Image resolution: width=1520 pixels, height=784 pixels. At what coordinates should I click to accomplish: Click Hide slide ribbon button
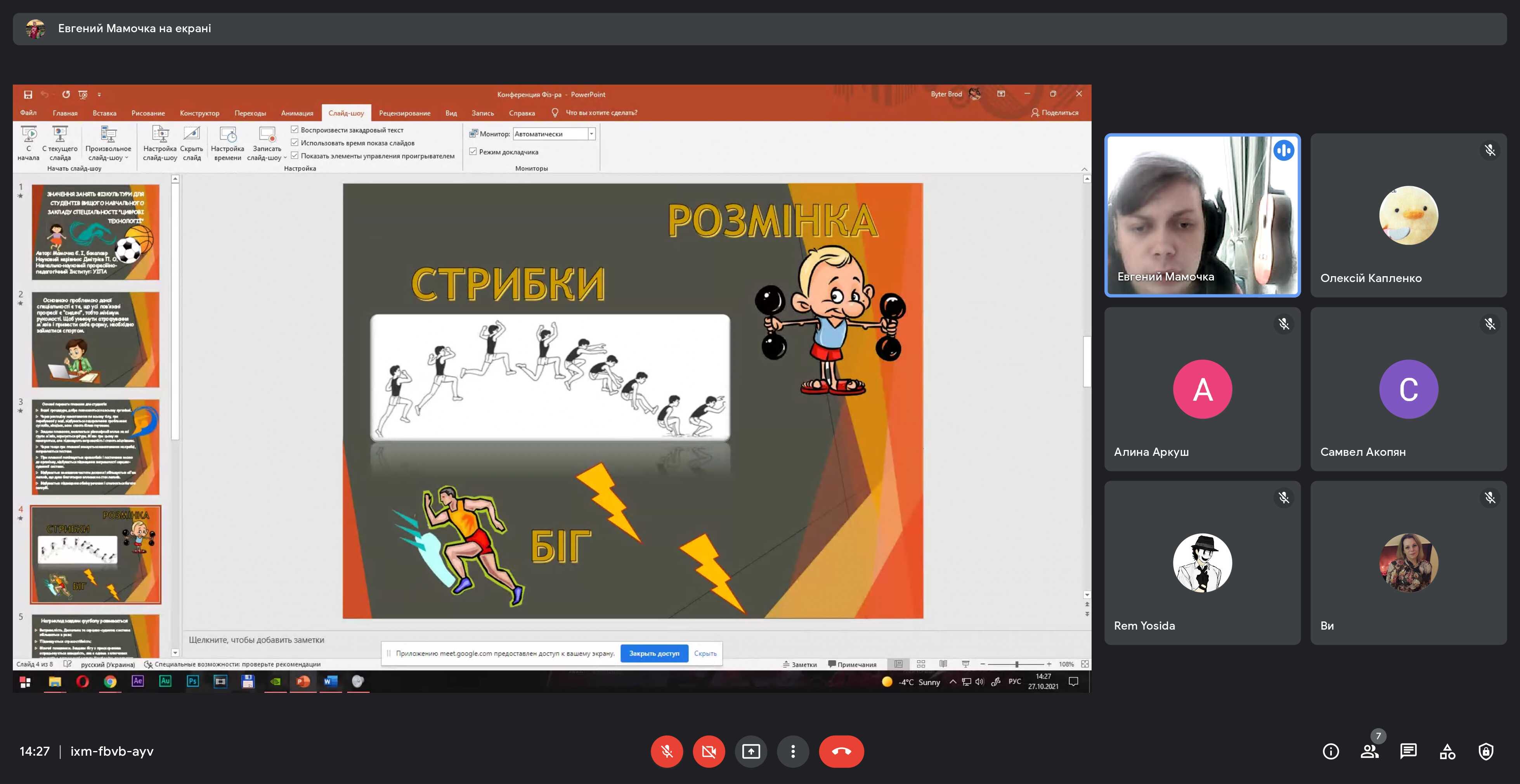[191, 143]
